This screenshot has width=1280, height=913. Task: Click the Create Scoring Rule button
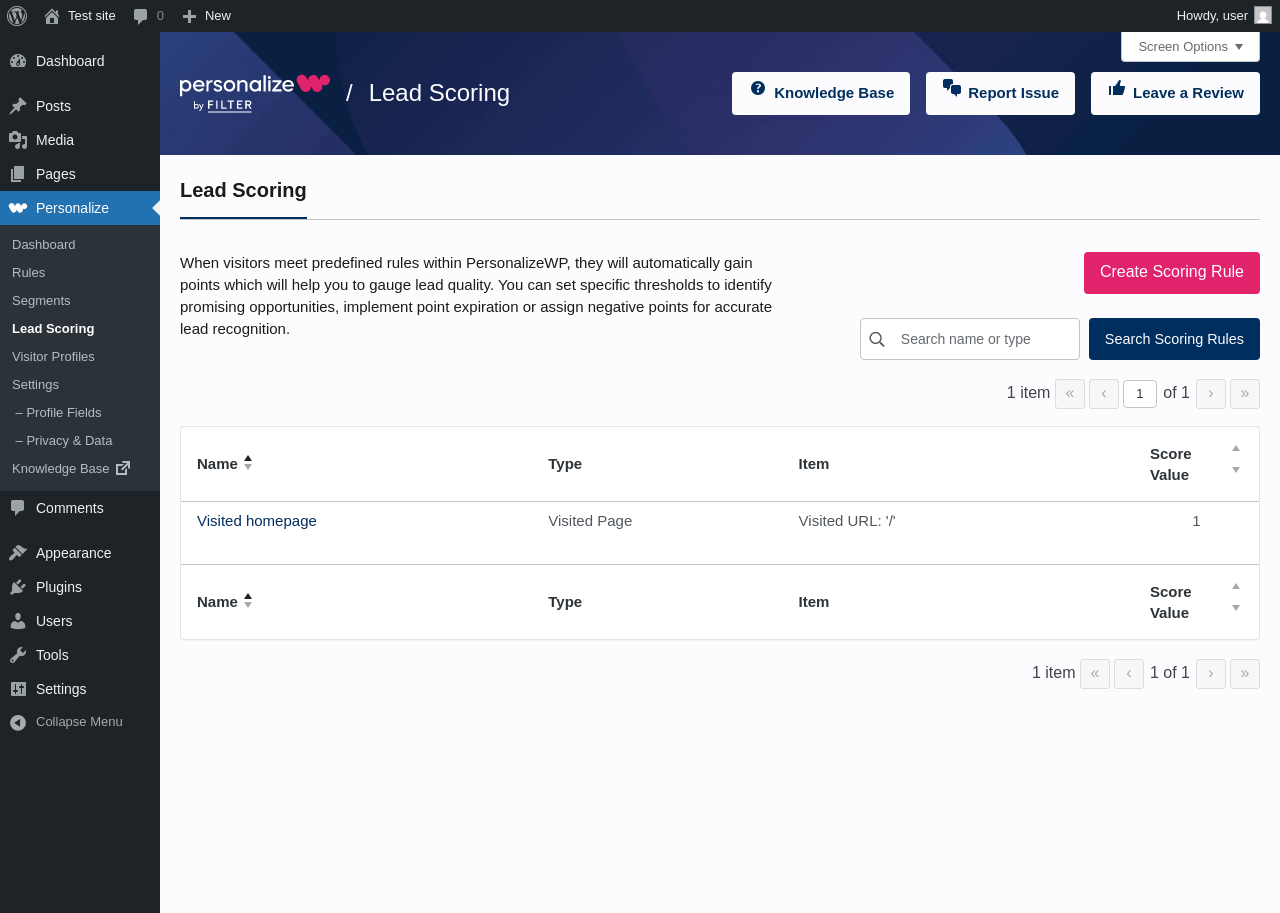click(x=1172, y=273)
